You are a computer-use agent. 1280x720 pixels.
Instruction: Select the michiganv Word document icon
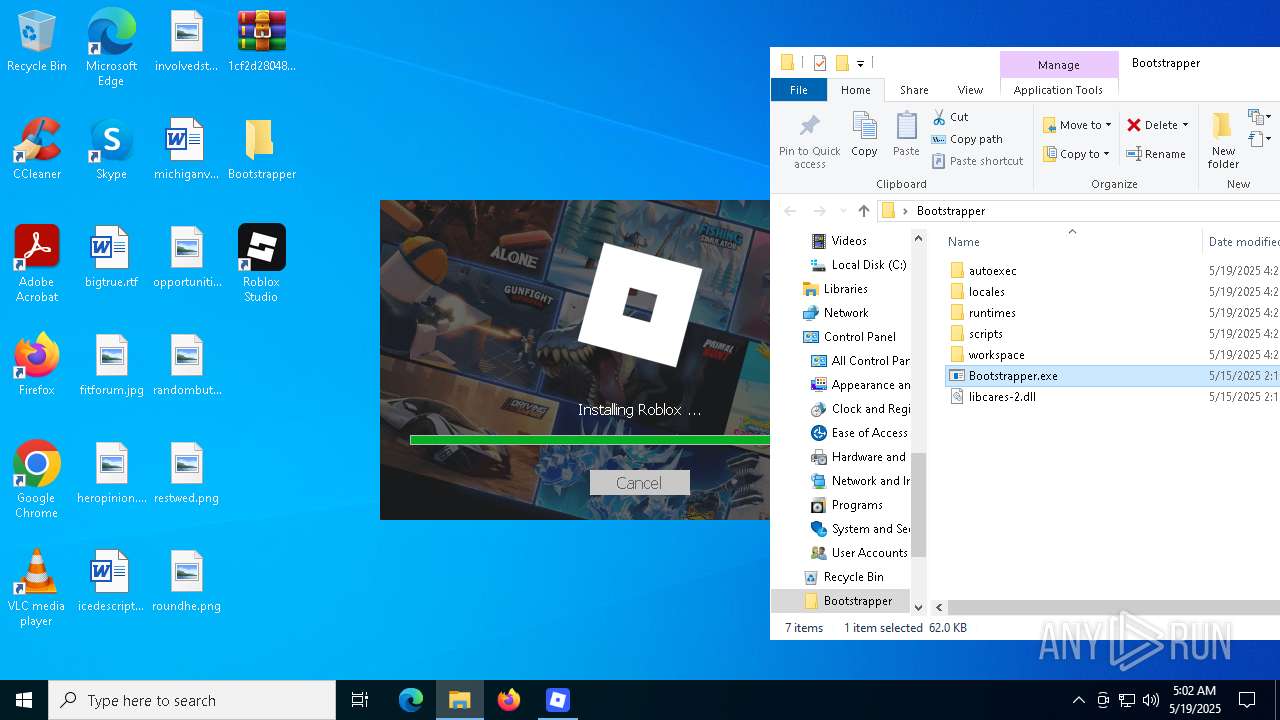[186, 149]
